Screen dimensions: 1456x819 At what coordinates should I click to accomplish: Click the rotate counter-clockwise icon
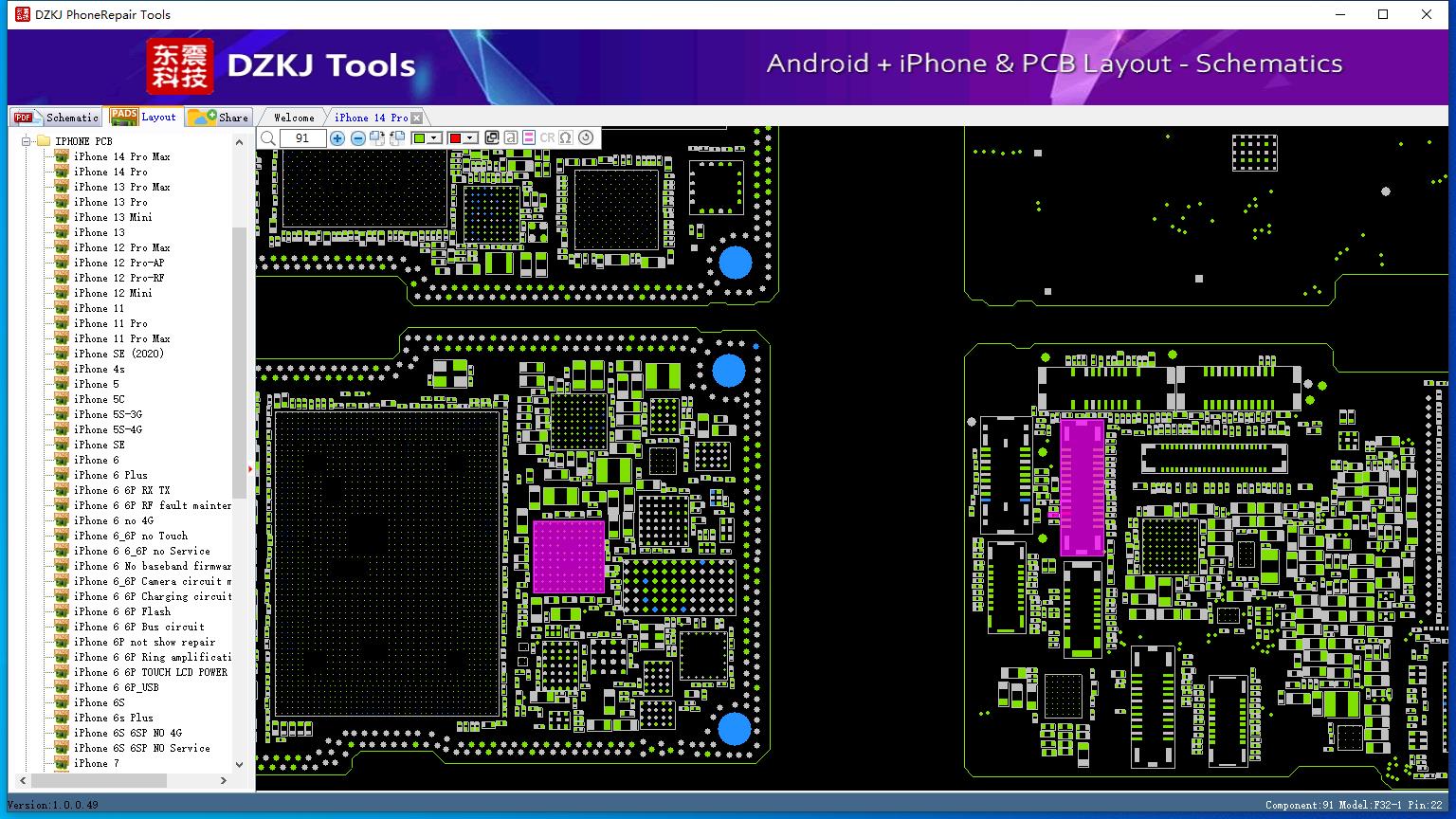click(x=397, y=138)
